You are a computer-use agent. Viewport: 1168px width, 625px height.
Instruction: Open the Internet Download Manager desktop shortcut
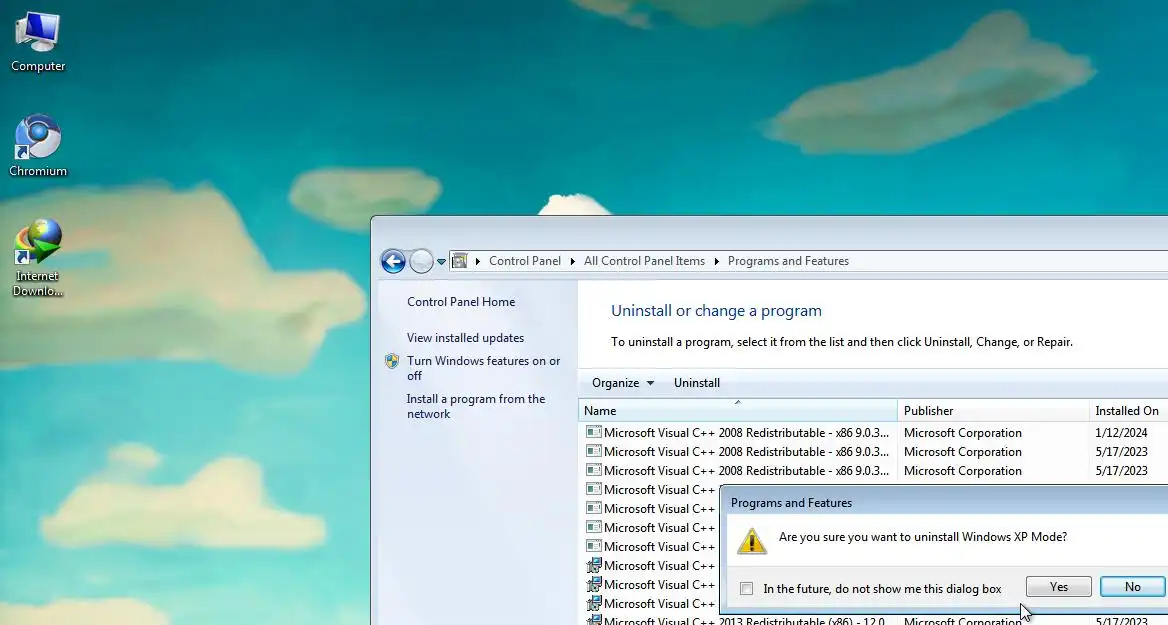click(x=38, y=258)
